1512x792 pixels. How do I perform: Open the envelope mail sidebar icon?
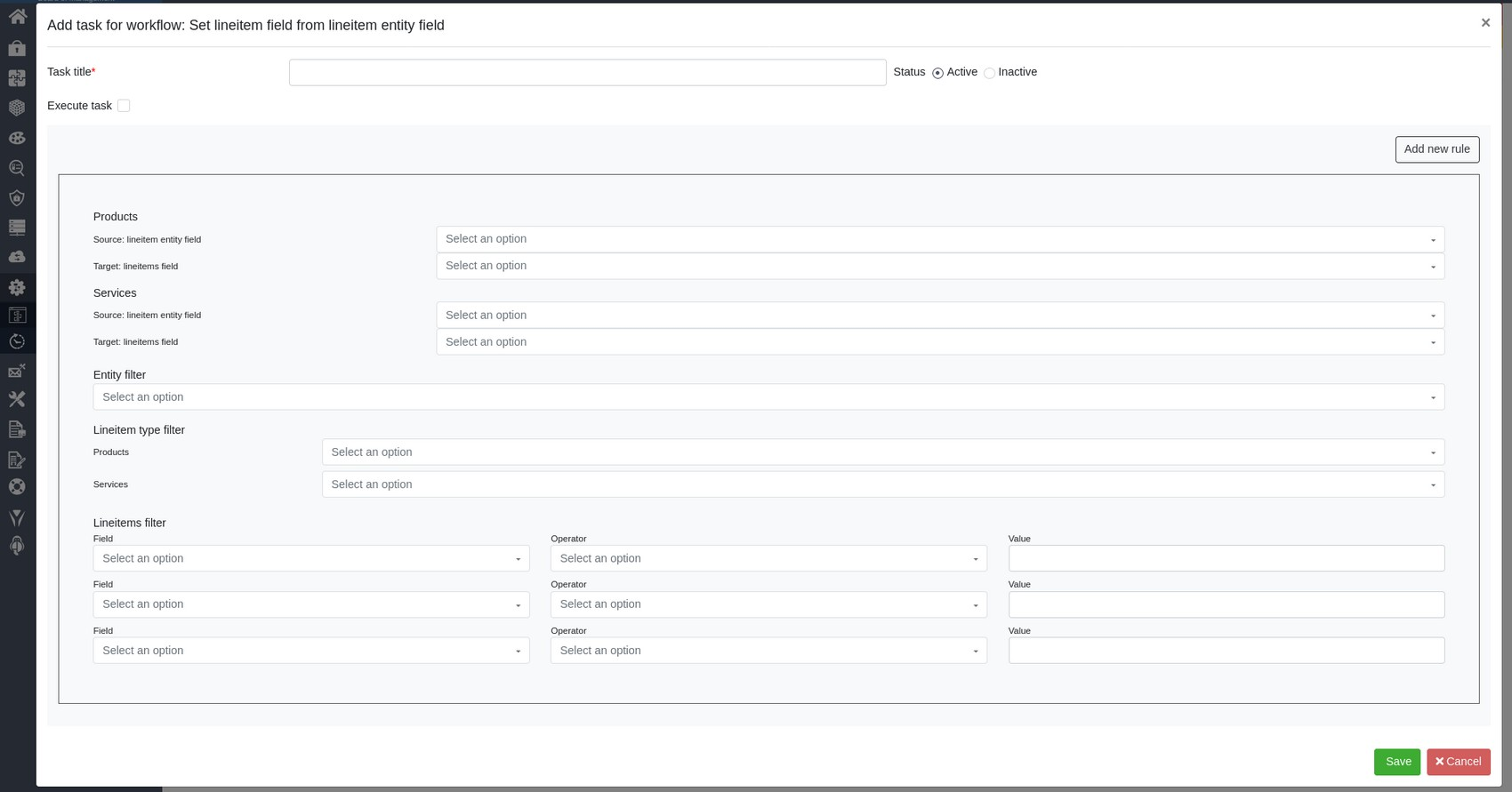tap(17, 371)
